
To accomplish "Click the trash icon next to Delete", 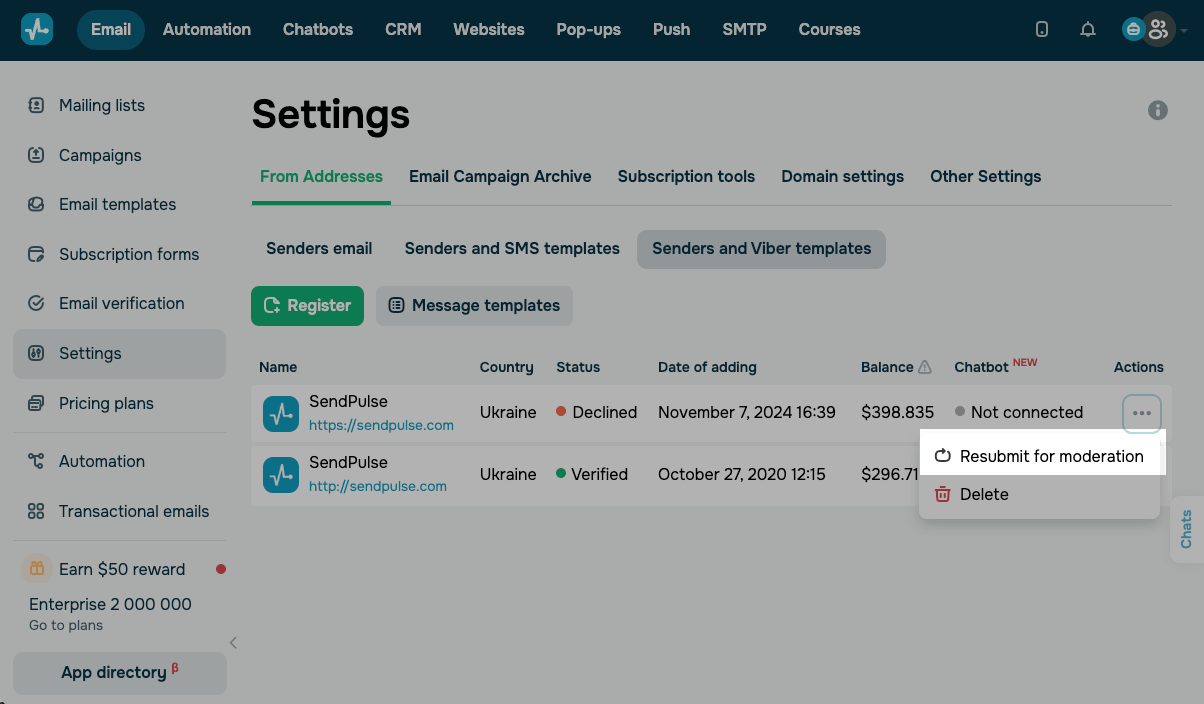I will tap(942, 494).
